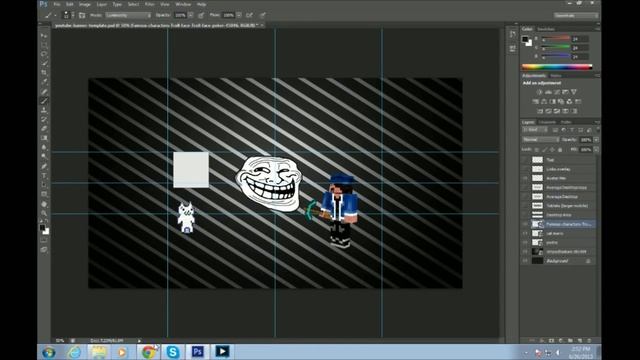
Task: Toggle layer filtering switch
Action: pyautogui.click(x=597, y=130)
